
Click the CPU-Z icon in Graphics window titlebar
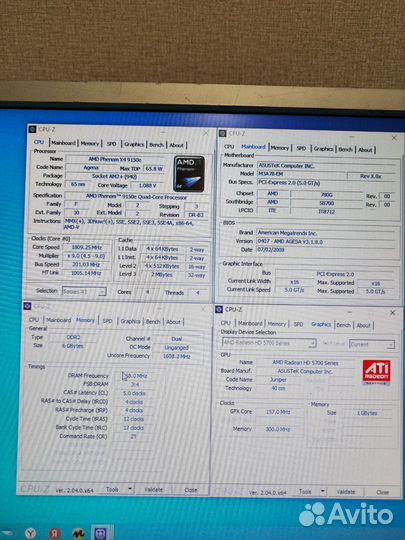pyautogui.click(x=219, y=309)
